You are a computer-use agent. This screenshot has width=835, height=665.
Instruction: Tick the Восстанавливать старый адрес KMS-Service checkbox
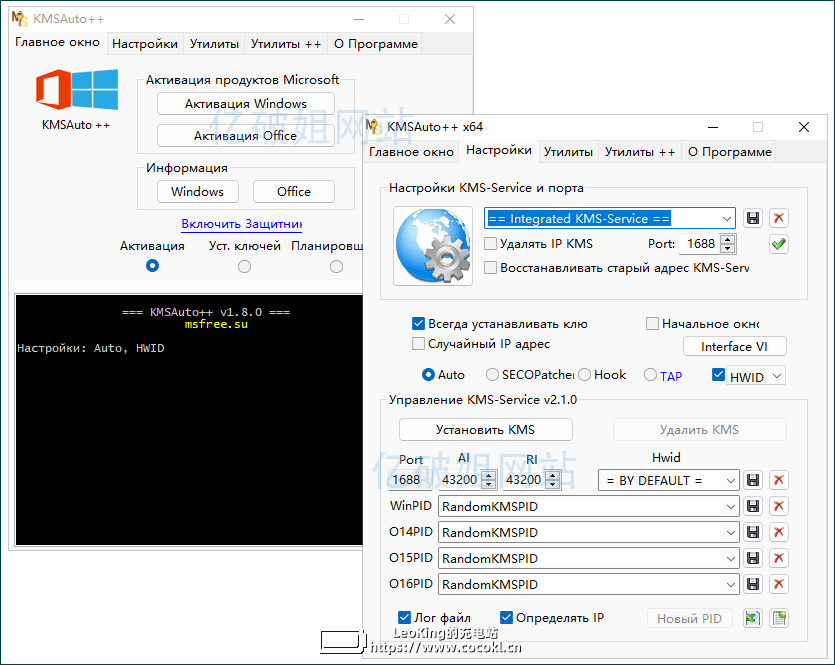click(490, 267)
